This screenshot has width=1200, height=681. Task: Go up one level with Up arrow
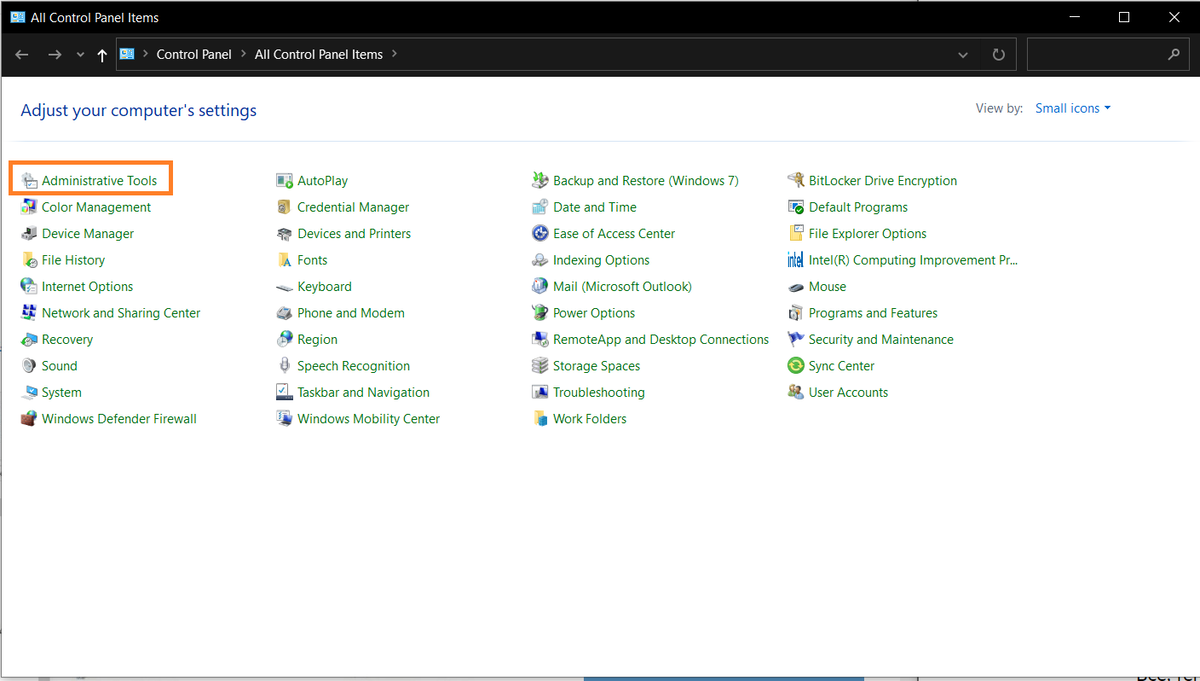102,55
